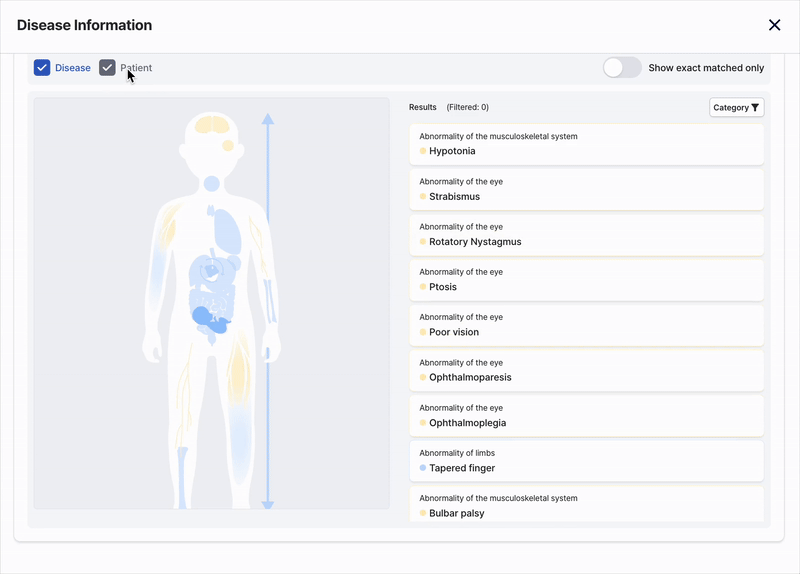This screenshot has height=574, width=800.
Task: Uncheck the Patient checkbox
Action: pyautogui.click(x=108, y=68)
